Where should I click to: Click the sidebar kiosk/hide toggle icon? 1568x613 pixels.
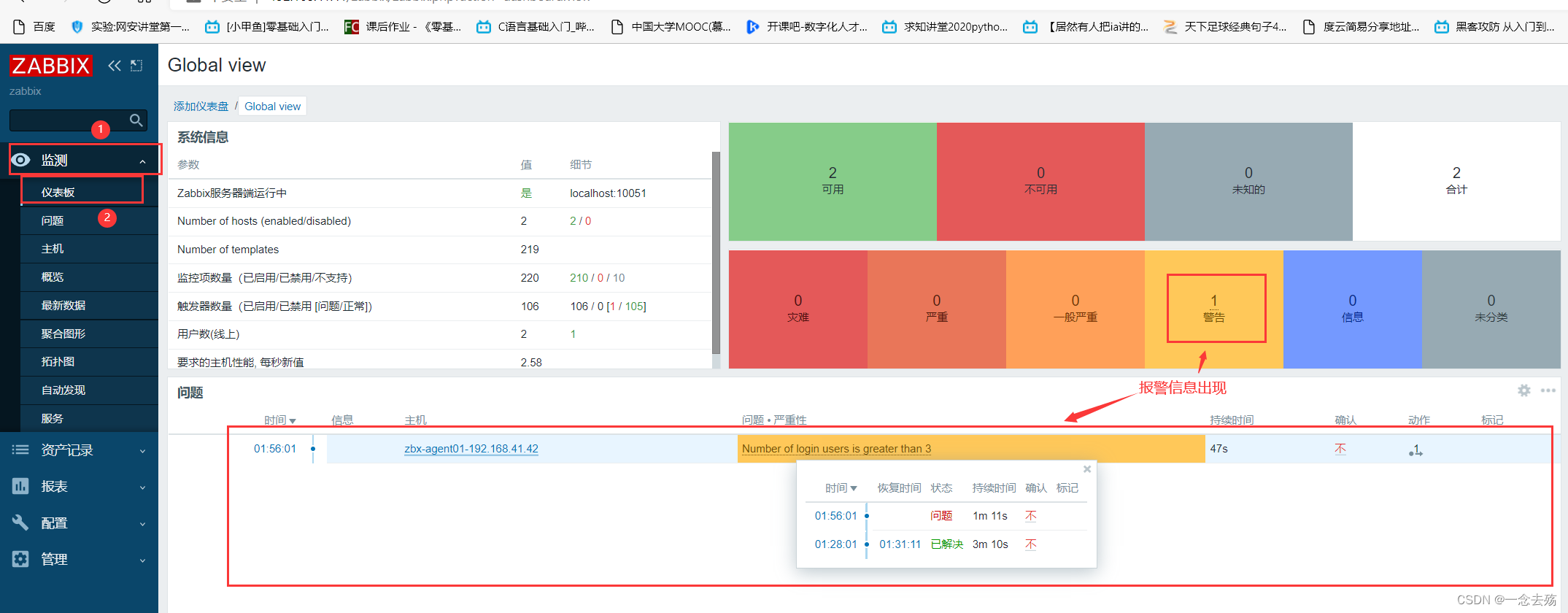(136, 66)
